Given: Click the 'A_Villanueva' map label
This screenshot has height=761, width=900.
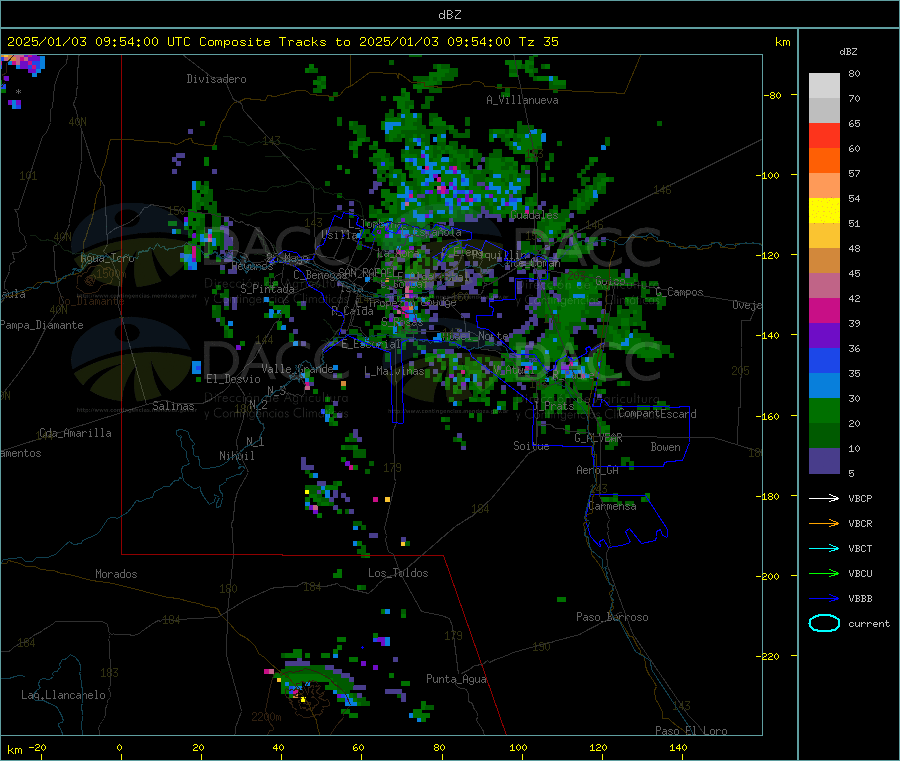Looking at the screenshot, I should coord(522,100).
